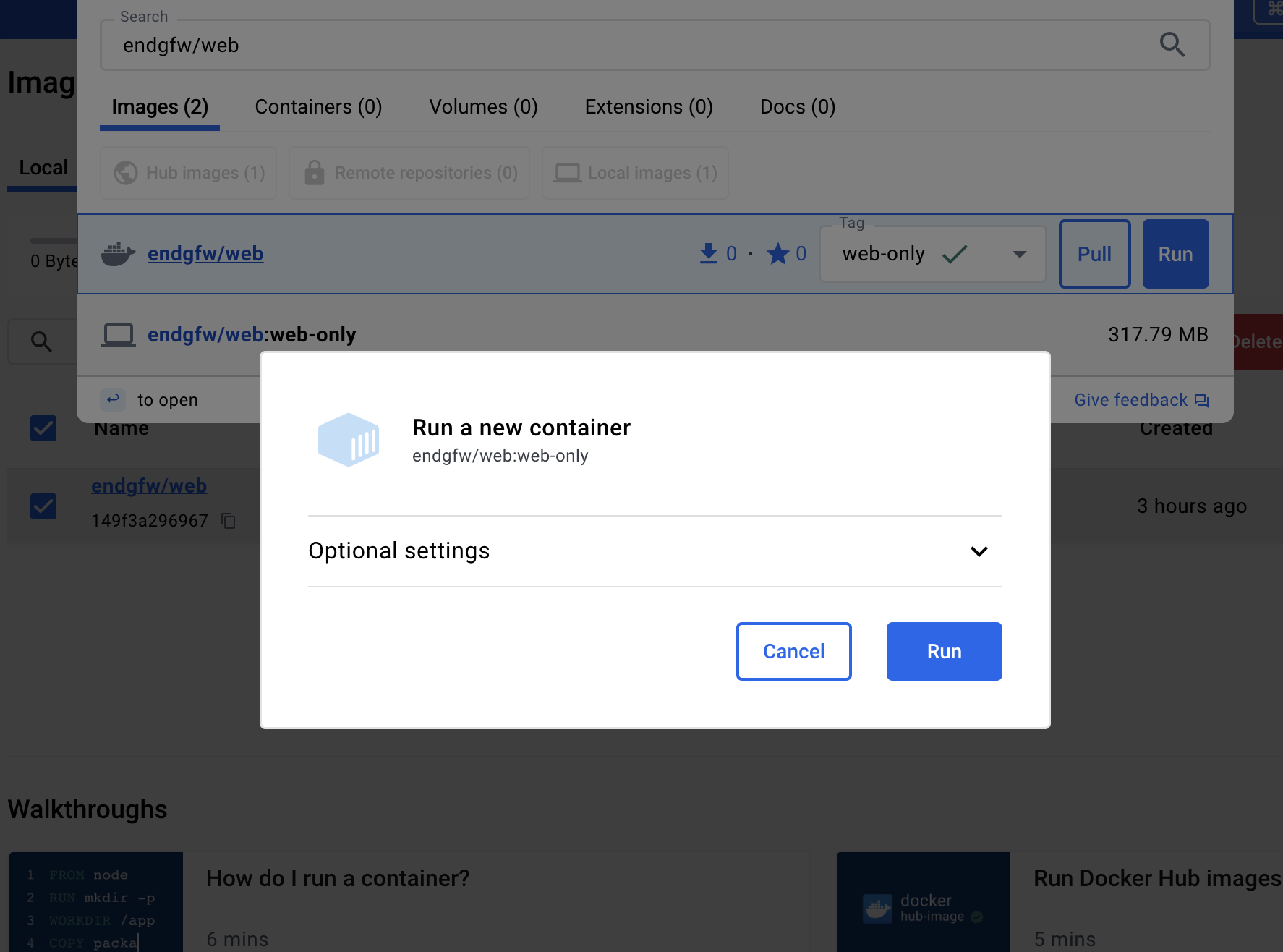Toggle the select-all checkbox in Name header
This screenshot has width=1283, height=952.
coord(43,428)
